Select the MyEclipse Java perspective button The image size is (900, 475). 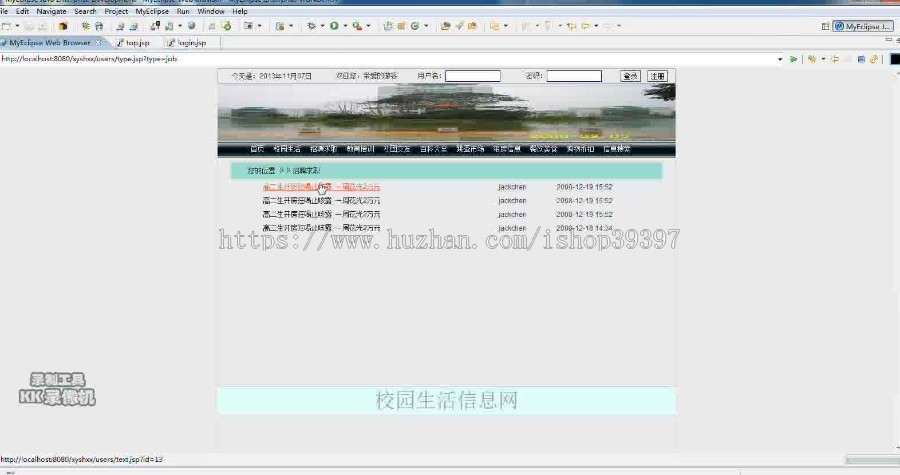pos(863,26)
